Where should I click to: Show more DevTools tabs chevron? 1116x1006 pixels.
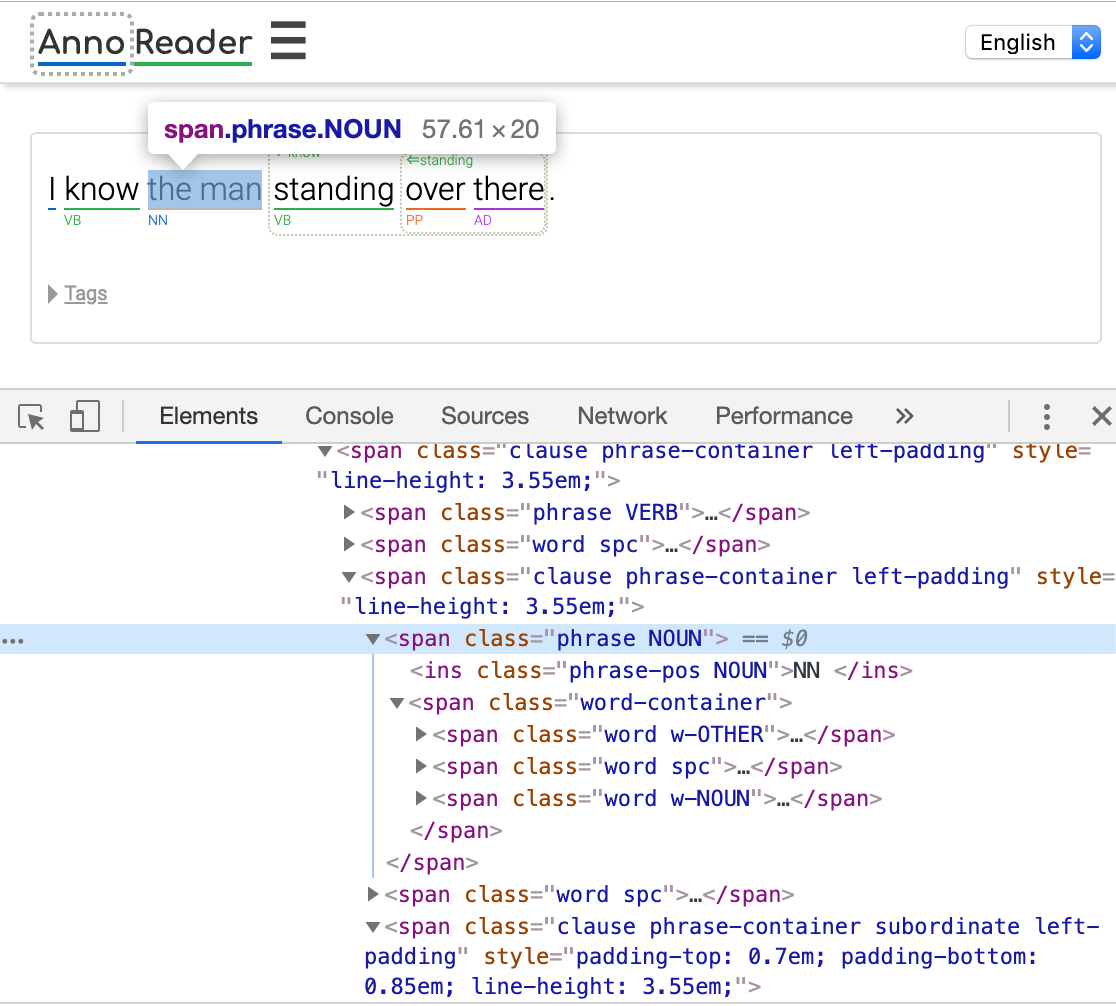click(x=904, y=417)
